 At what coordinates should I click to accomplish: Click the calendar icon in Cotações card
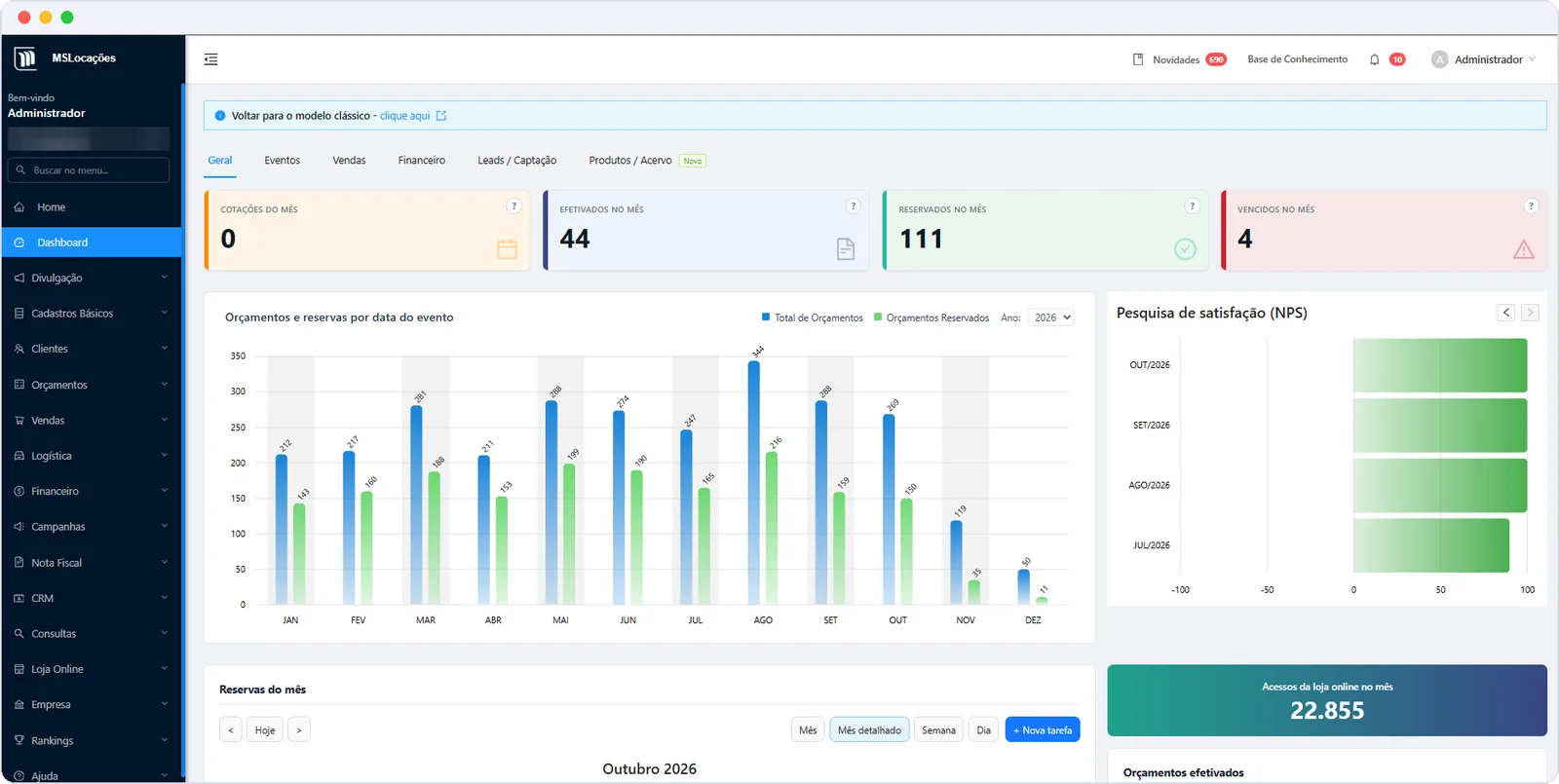click(507, 249)
